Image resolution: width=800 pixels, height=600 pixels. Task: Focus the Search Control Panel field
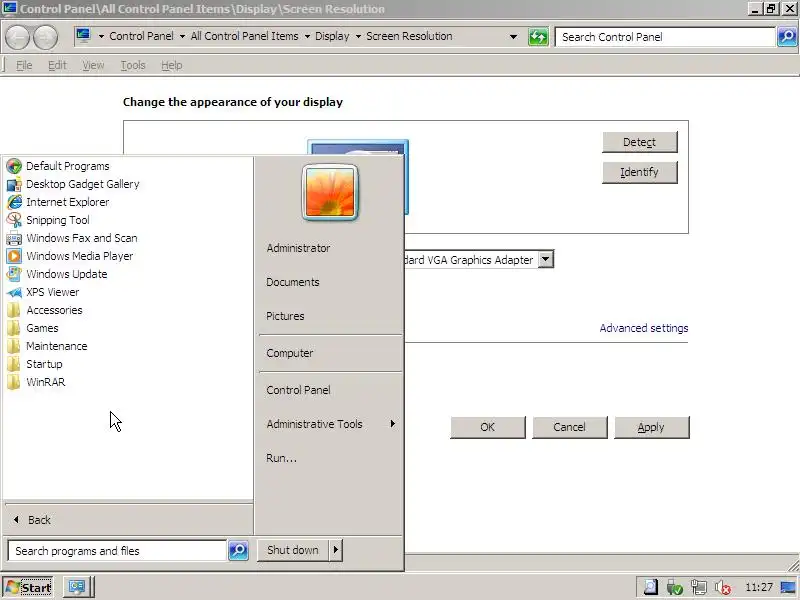coord(665,37)
